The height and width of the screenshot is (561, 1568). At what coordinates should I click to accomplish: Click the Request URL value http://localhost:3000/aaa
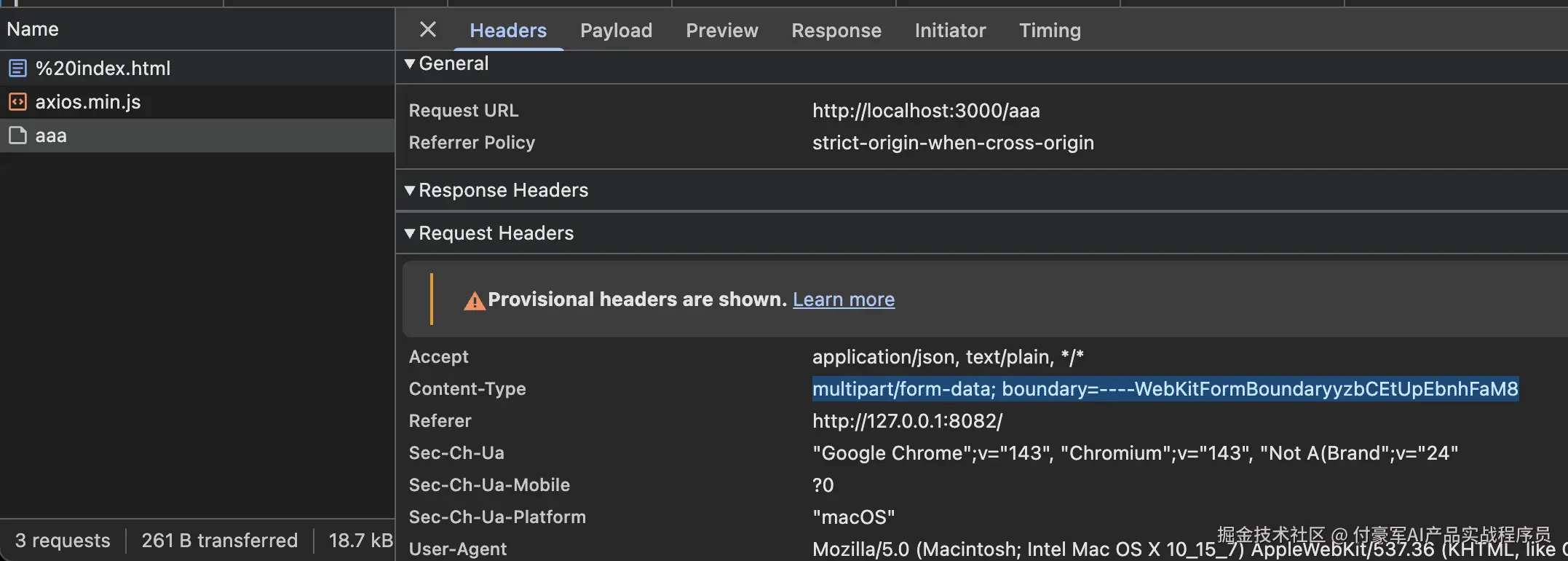point(926,111)
